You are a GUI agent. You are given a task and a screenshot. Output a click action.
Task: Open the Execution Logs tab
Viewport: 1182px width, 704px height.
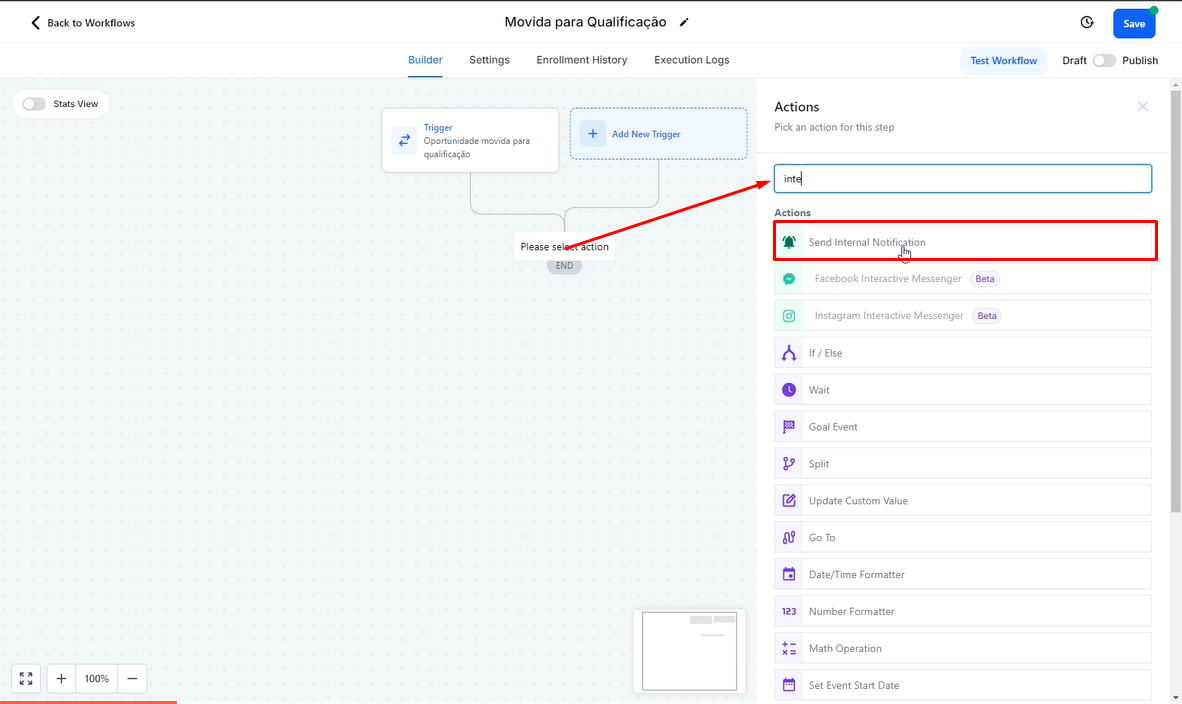click(692, 60)
